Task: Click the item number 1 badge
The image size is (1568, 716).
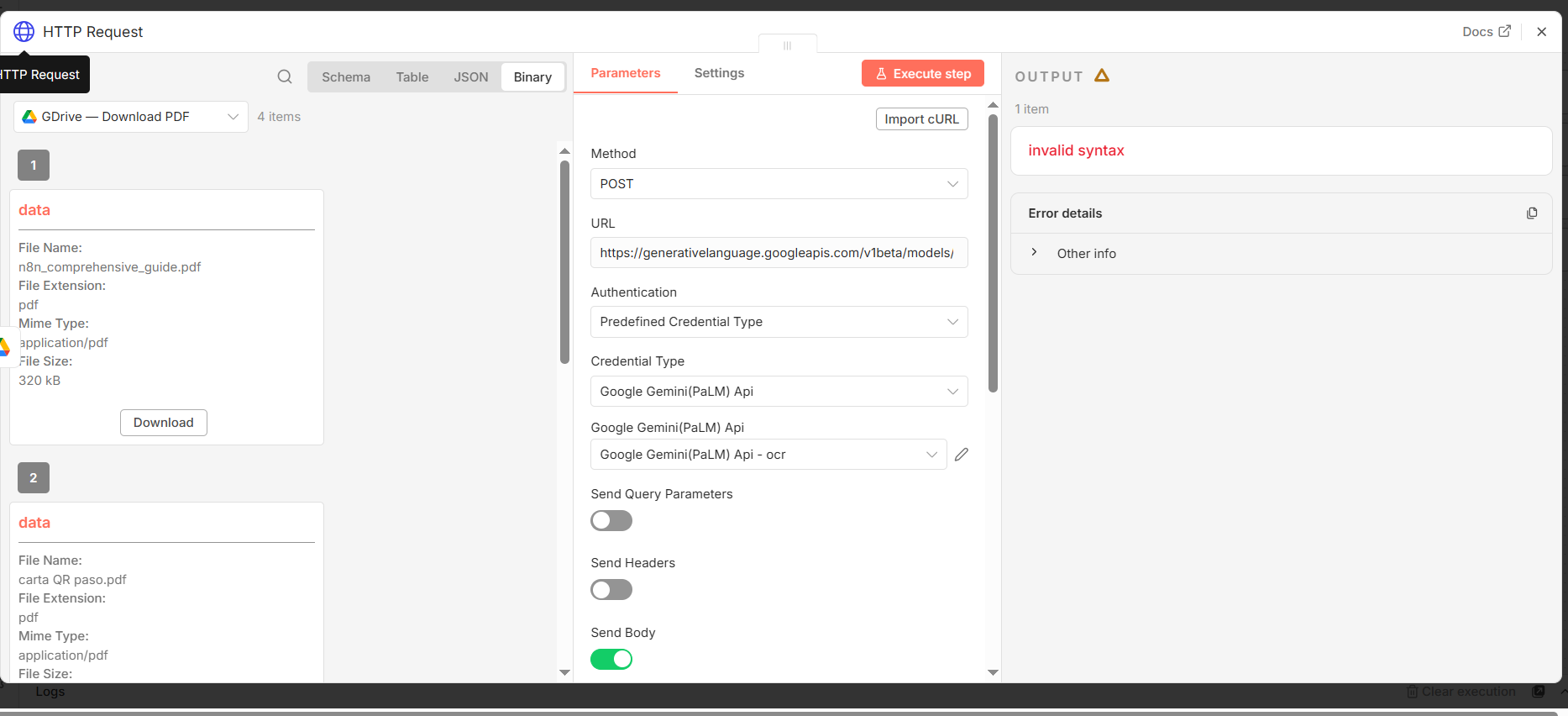Action: pos(34,166)
